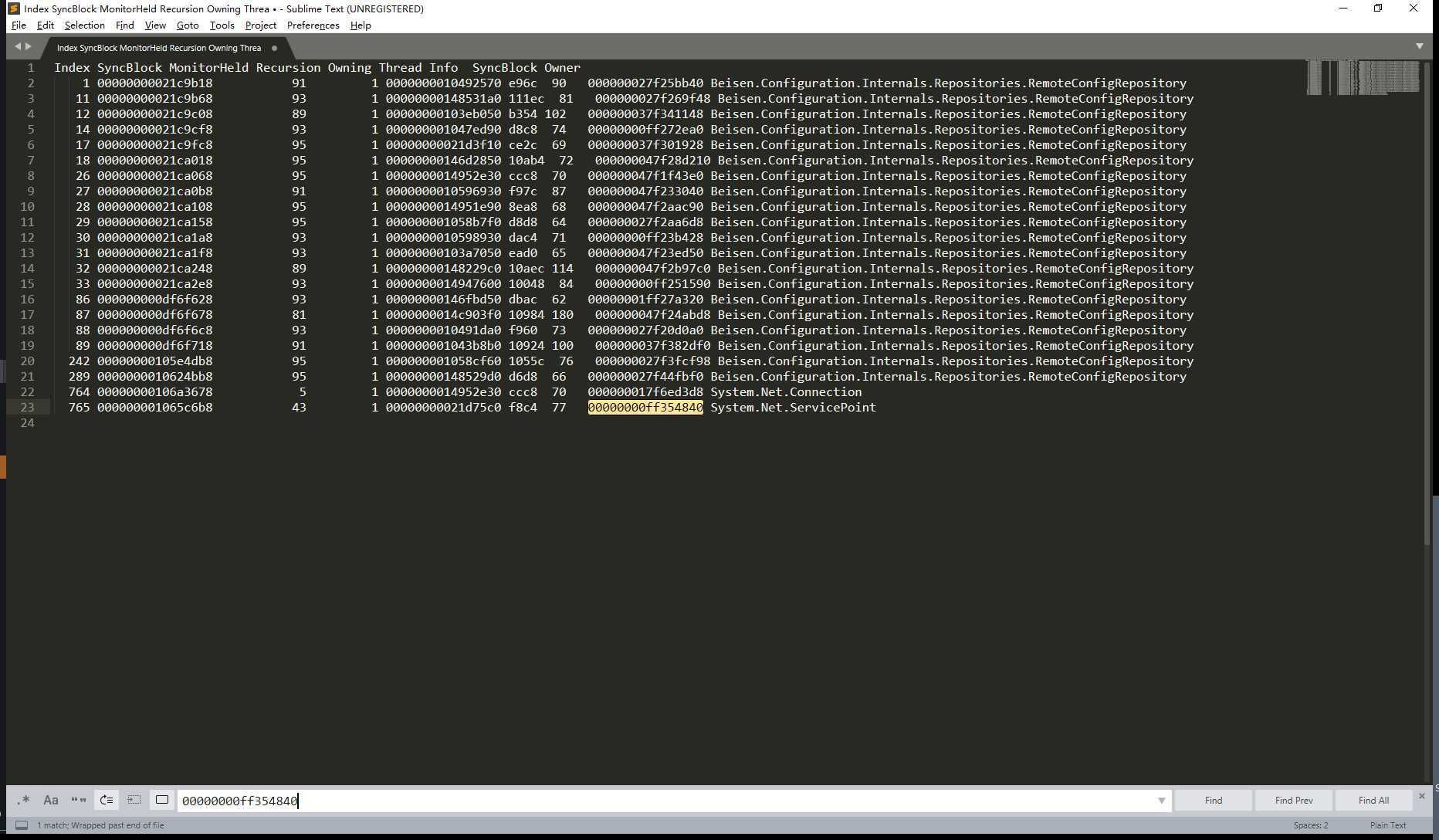Toggle regular expression search mode
Screen dimensions: 1439x840
[x=23, y=801]
